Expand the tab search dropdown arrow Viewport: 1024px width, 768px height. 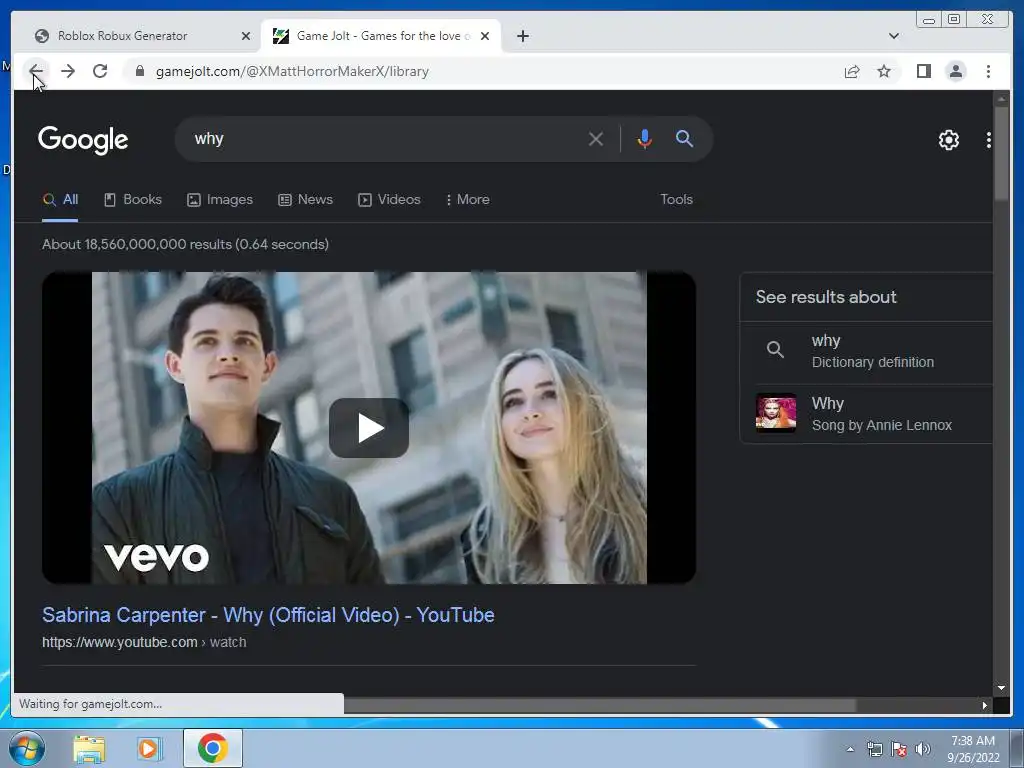point(893,36)
